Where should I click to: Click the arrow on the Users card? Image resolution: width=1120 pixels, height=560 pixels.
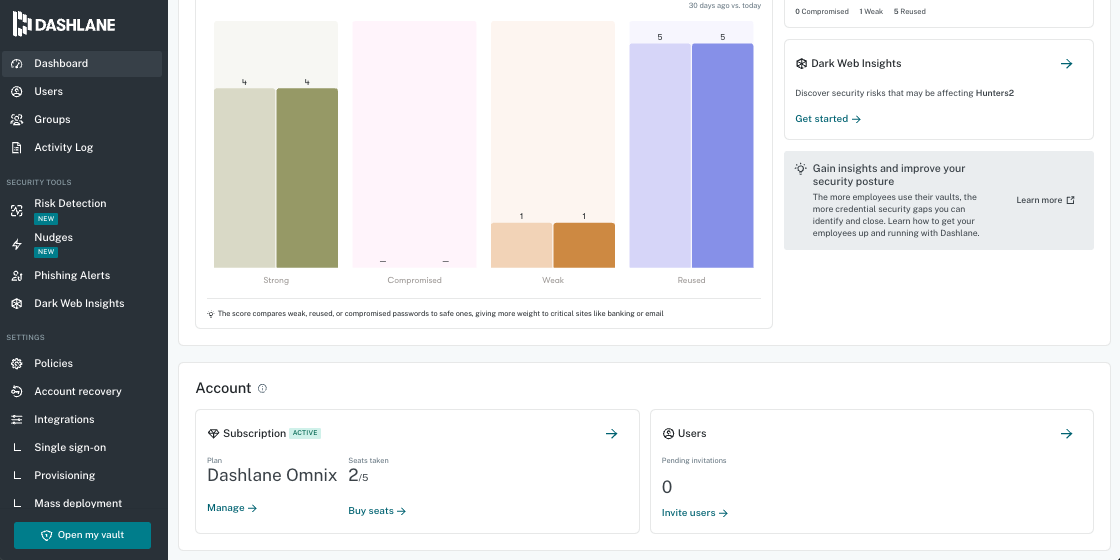click(x=1066, y=434)
